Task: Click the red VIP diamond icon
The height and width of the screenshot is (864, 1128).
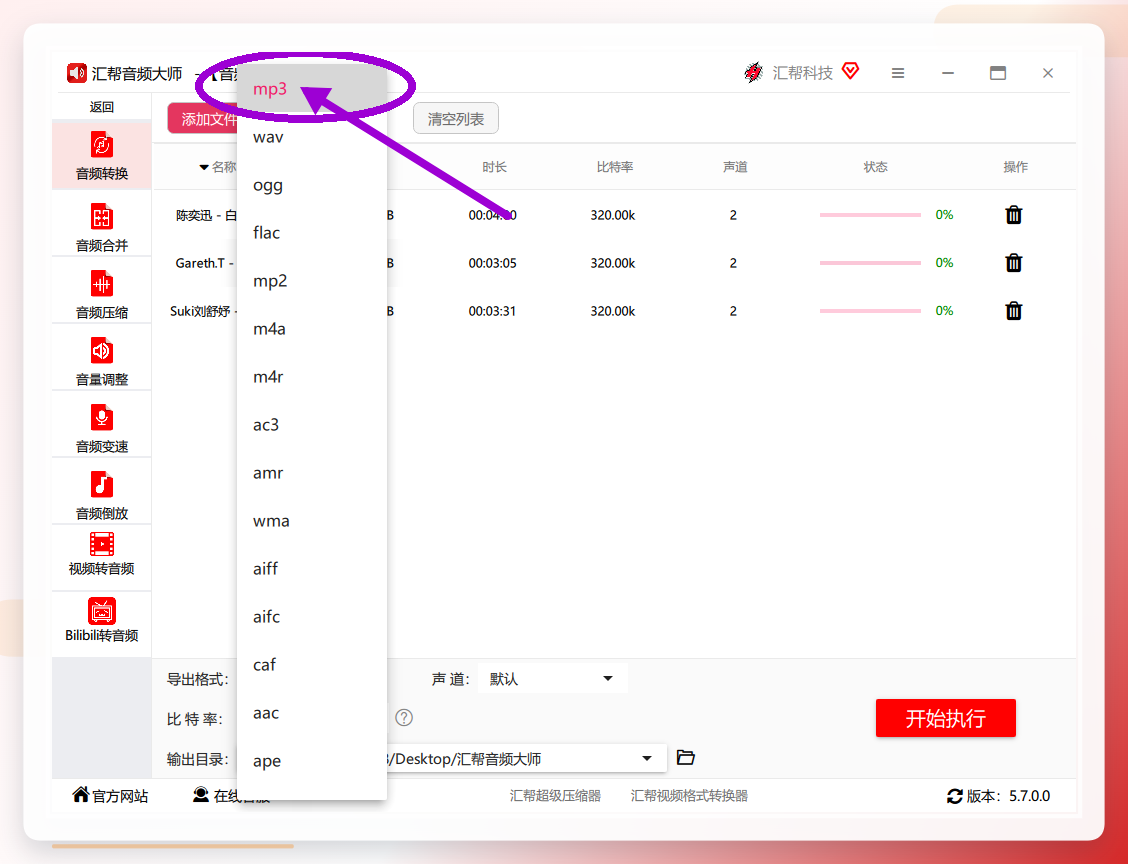Action: click(850, 71)
